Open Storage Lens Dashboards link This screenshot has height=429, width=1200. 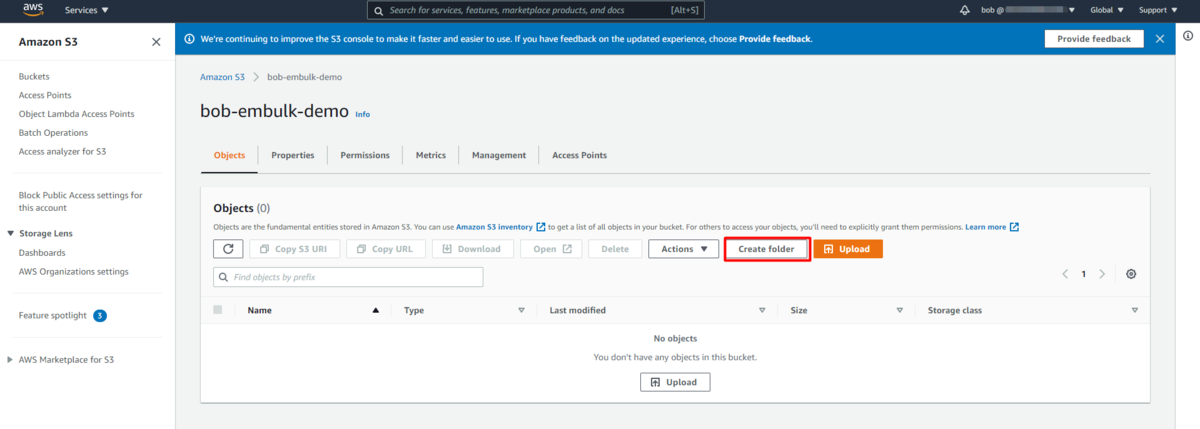[x=42, y=253]
